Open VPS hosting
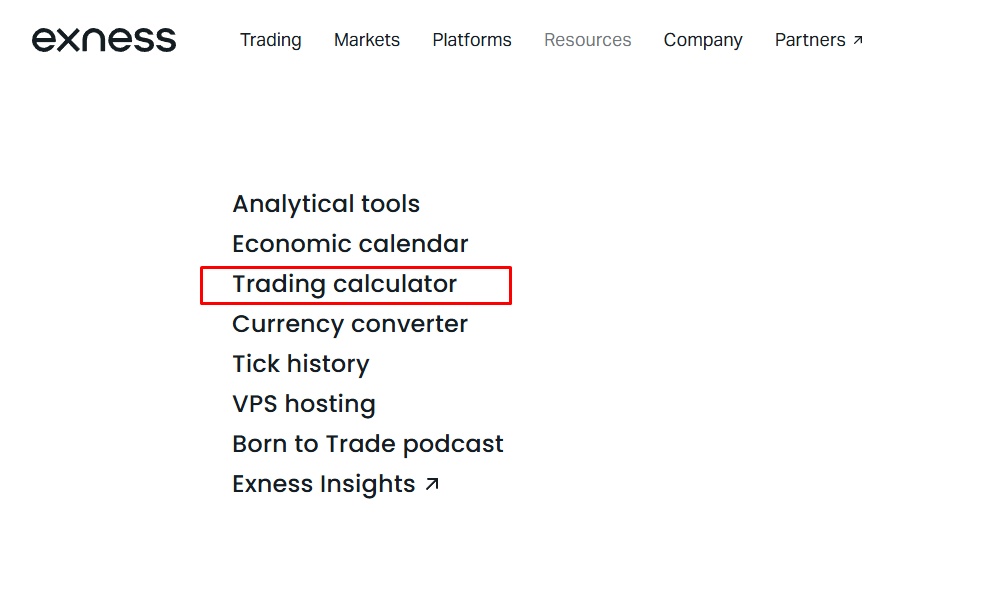This screenshot has height=600, width=1000. (x=304, y=404)
